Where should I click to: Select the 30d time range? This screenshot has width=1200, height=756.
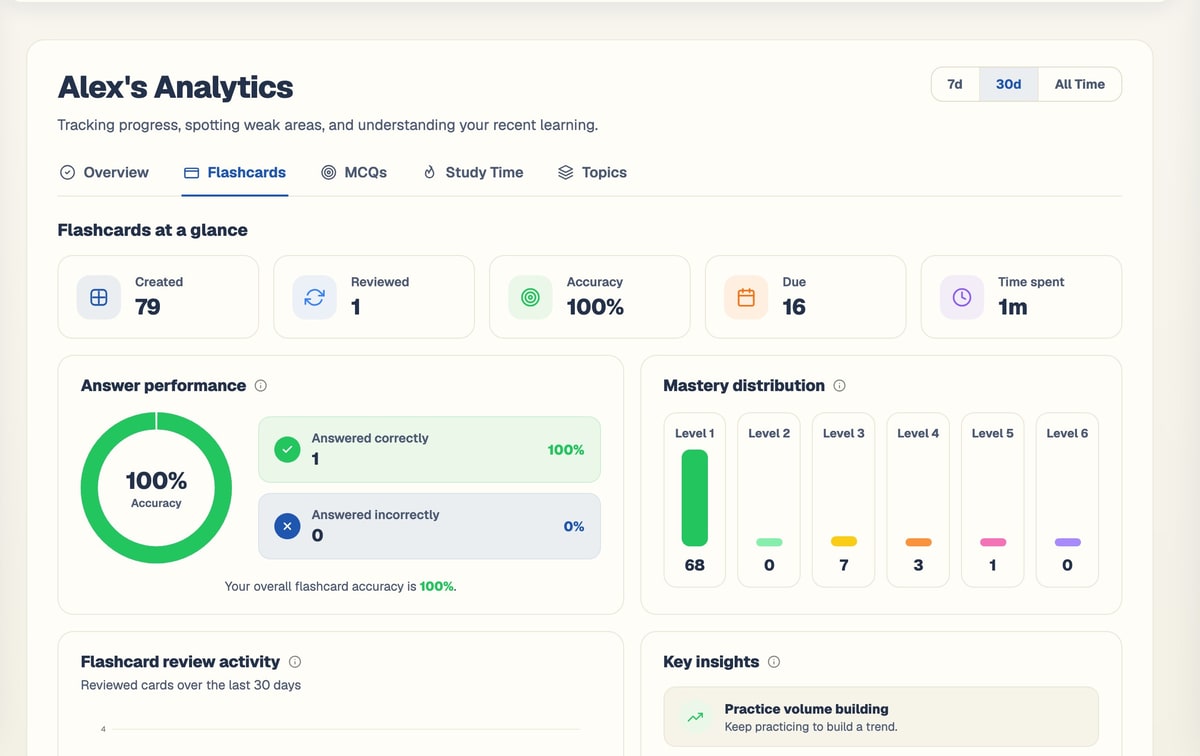[1009, 84]
